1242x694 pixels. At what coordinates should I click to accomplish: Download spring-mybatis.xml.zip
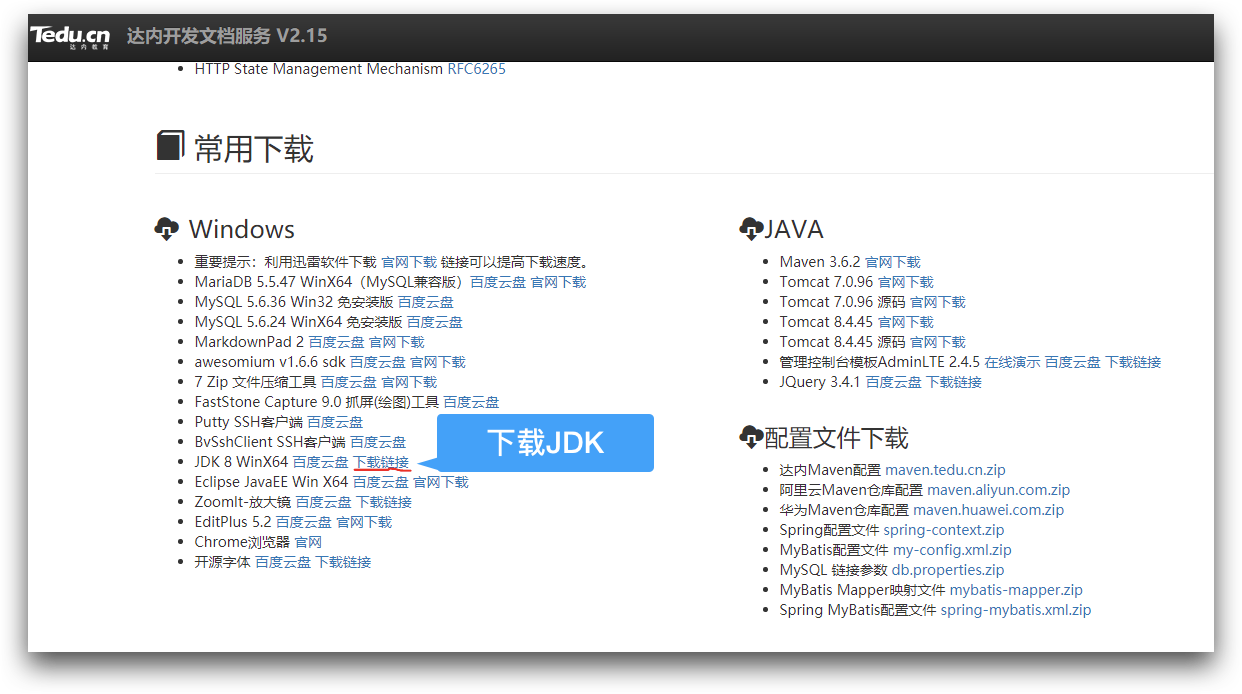pyautogui.click(x=1016, y=610)
